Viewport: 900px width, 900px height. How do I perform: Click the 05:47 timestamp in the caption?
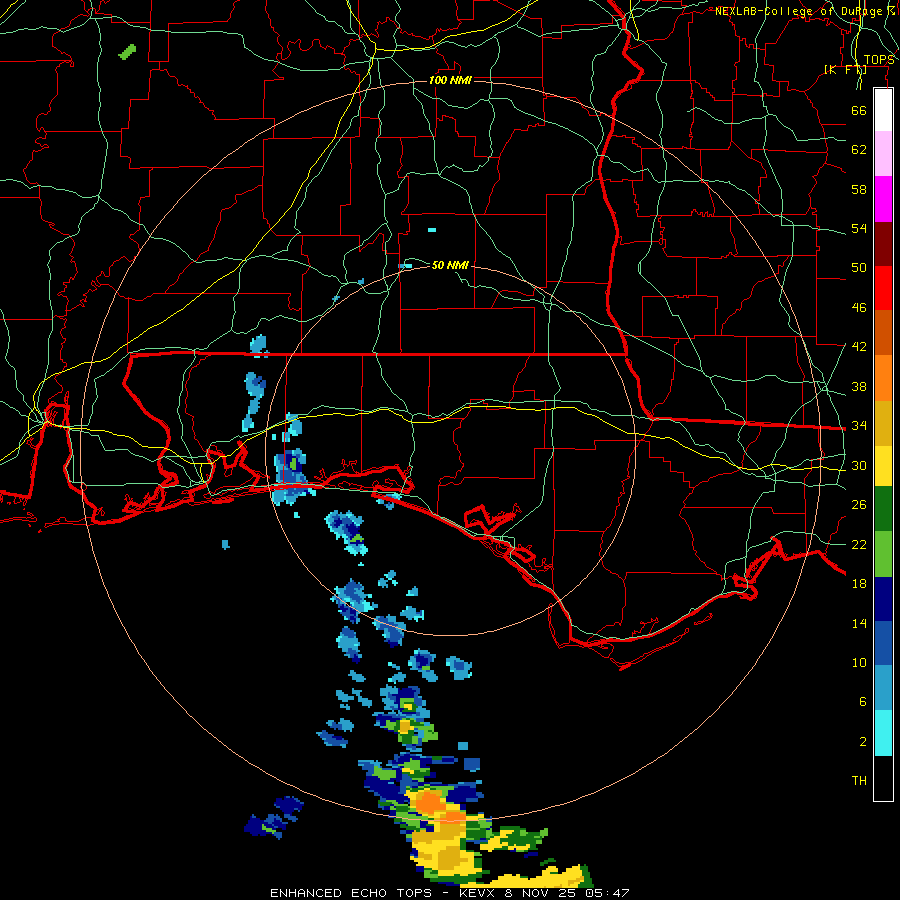tap(607, 893)
